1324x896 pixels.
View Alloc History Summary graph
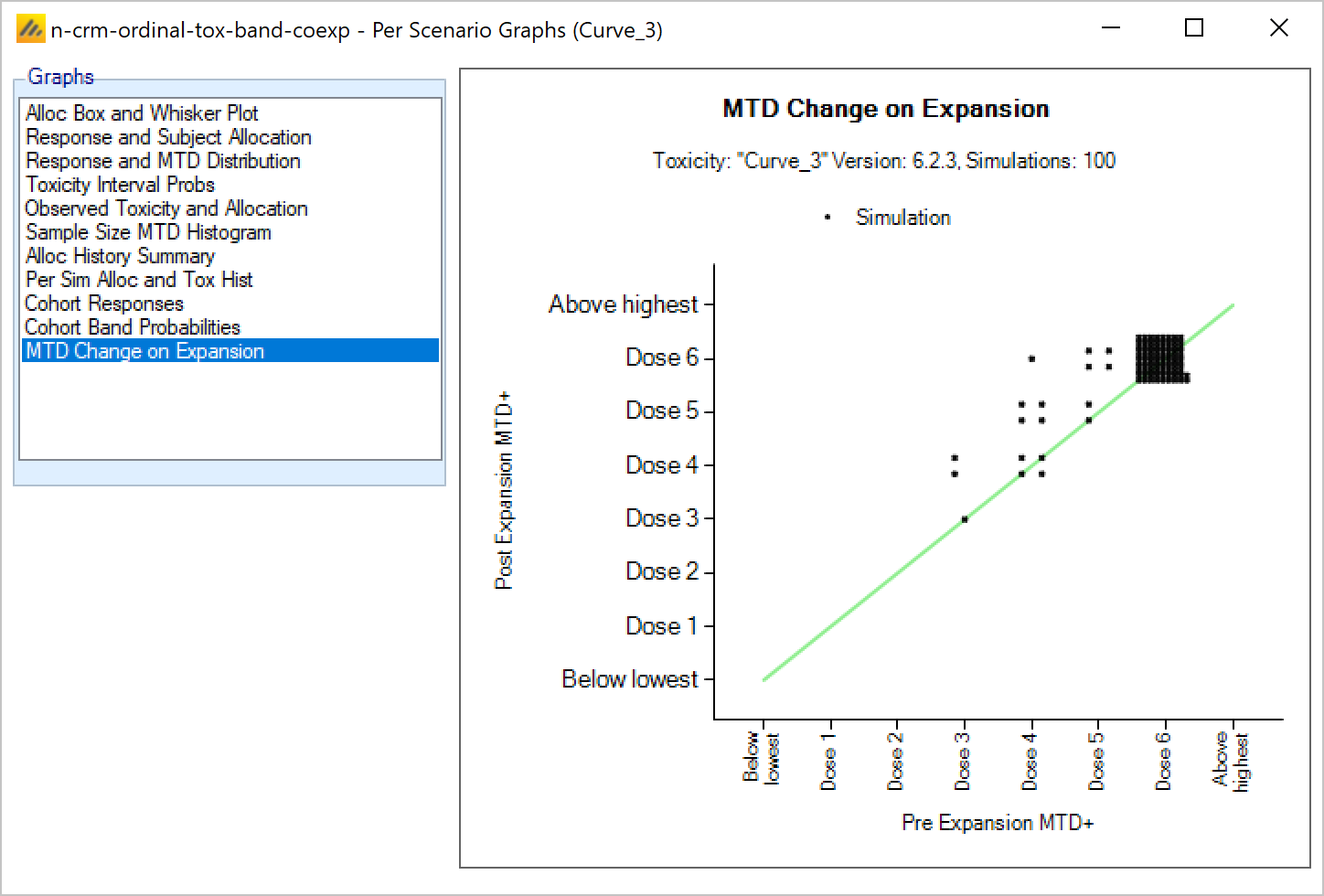(120, 256)
